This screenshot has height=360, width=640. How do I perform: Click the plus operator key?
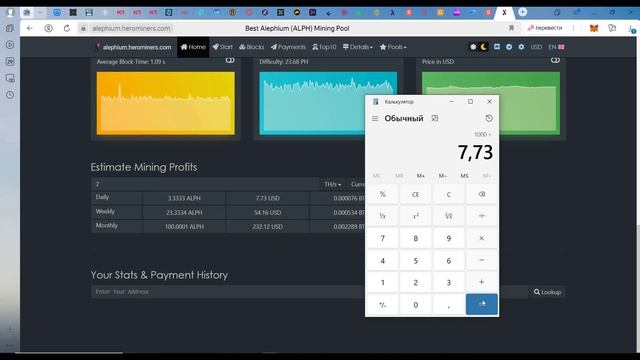(482, 282)
